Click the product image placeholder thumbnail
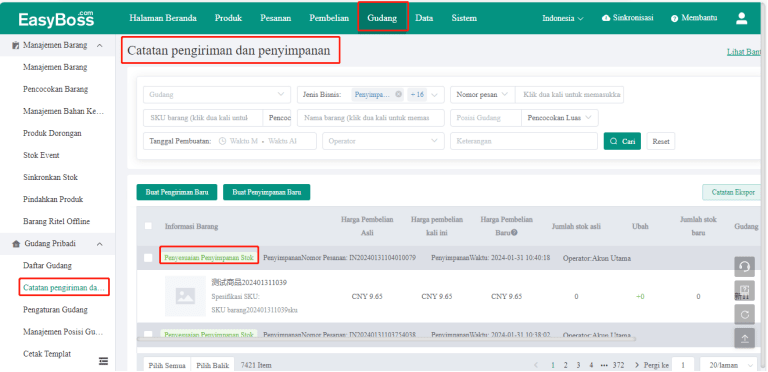This screenshot has width=768, height=372. (x=185, y=296)
